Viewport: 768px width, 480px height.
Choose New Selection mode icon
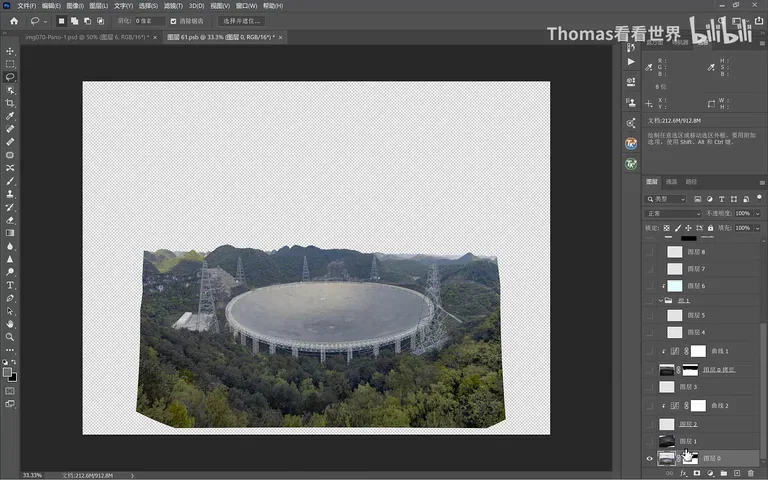coord(61,21)
